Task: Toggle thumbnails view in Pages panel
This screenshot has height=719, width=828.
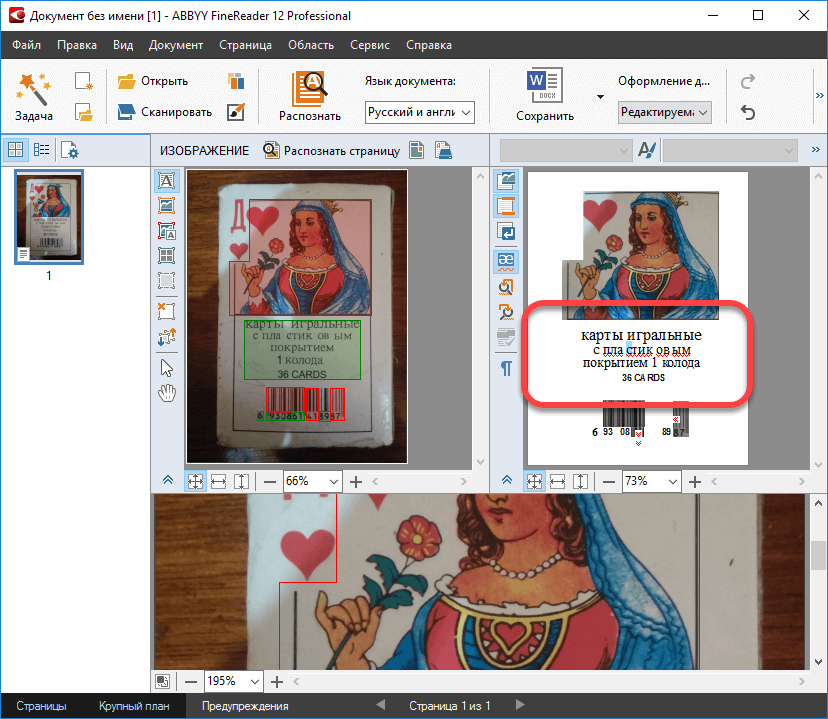Action: pos(16,150)
